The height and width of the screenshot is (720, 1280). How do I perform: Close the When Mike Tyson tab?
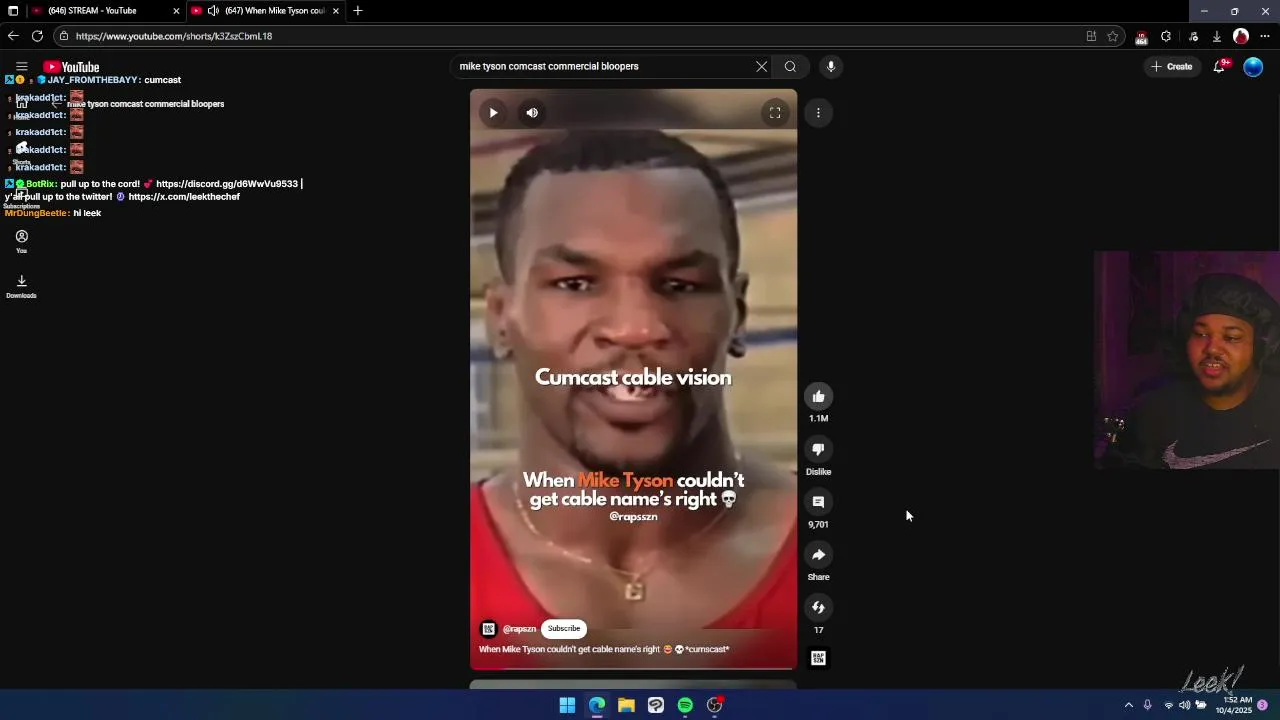click(x=336, y=11)
